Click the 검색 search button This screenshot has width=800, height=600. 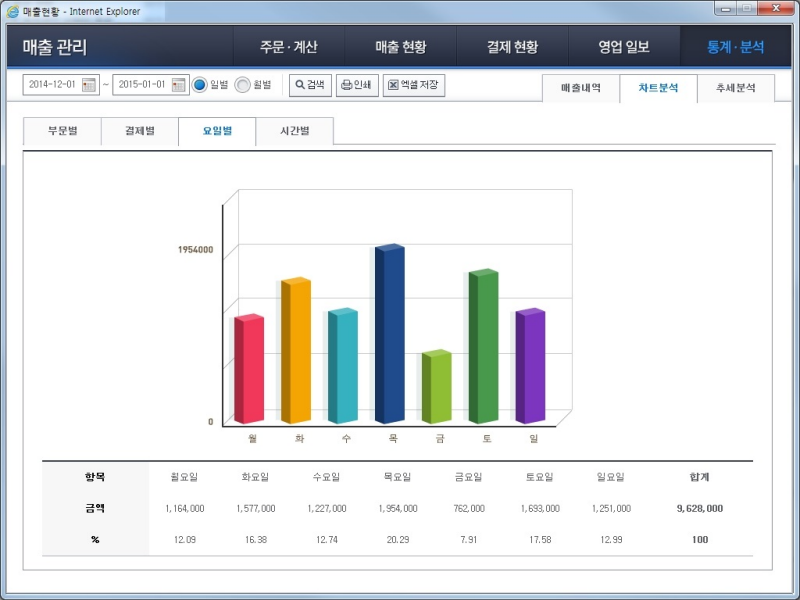click(310, 85)
